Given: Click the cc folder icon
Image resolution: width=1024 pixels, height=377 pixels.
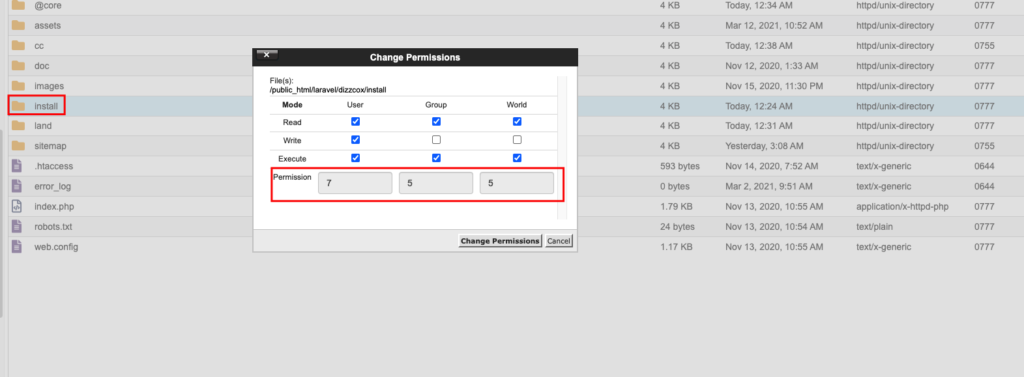Looking at the screenshot, I should [x=18, y=46].
